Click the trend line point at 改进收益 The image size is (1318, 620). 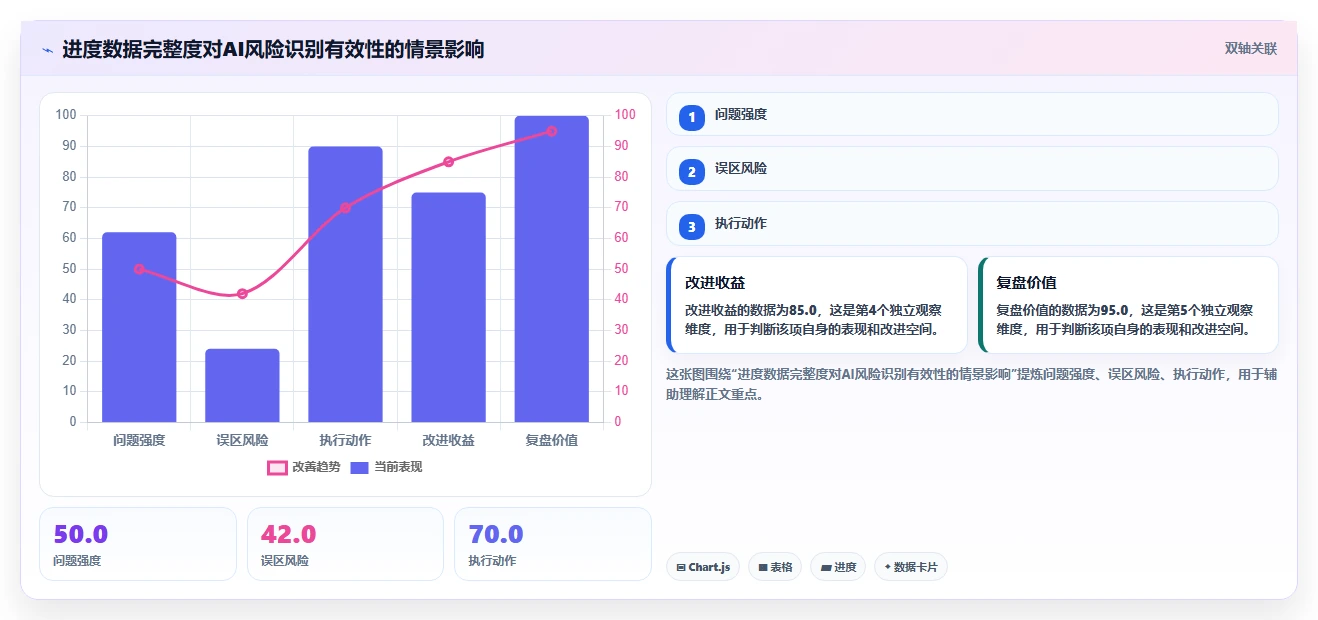(448, 162)
